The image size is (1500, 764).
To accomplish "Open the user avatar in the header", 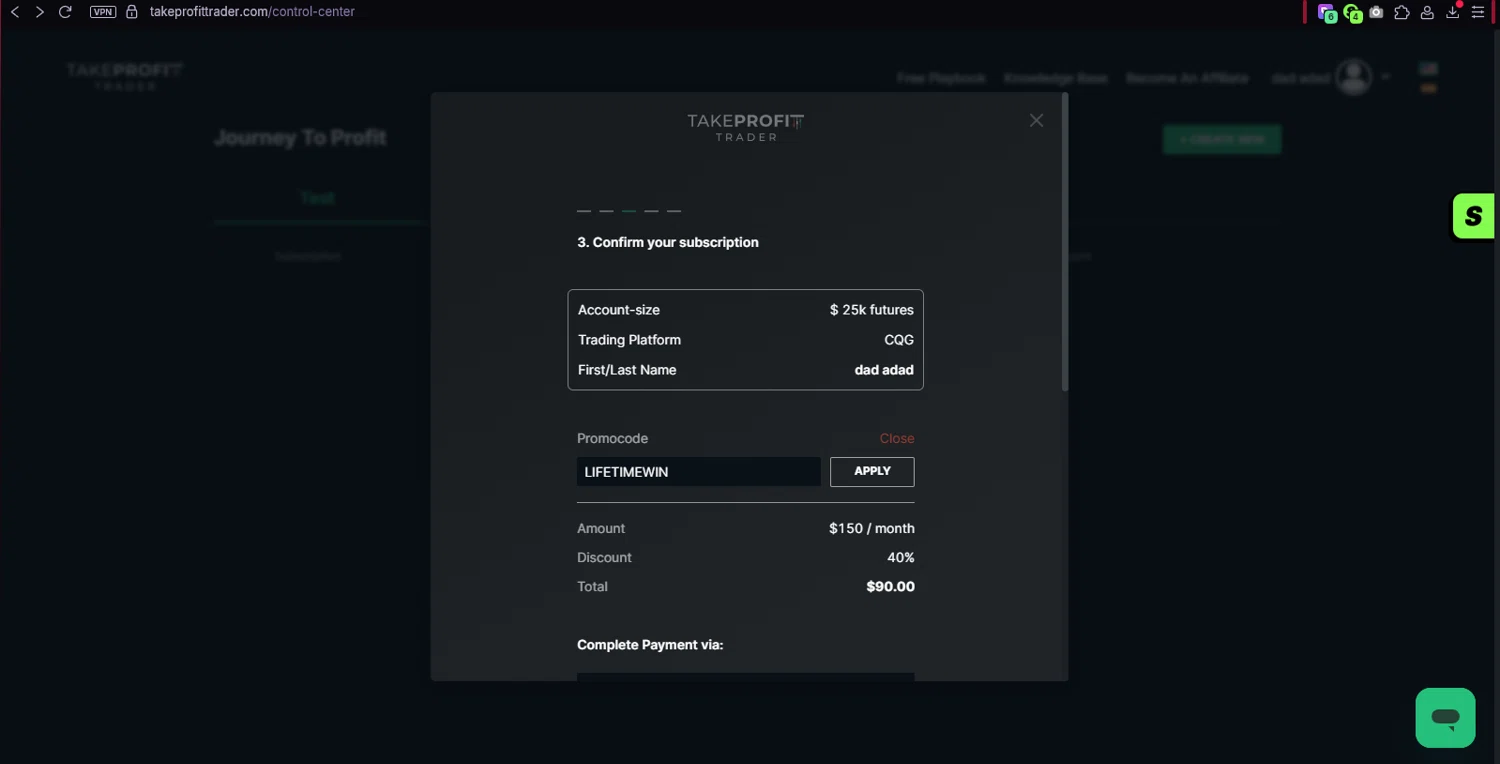I will (1354, 77).
